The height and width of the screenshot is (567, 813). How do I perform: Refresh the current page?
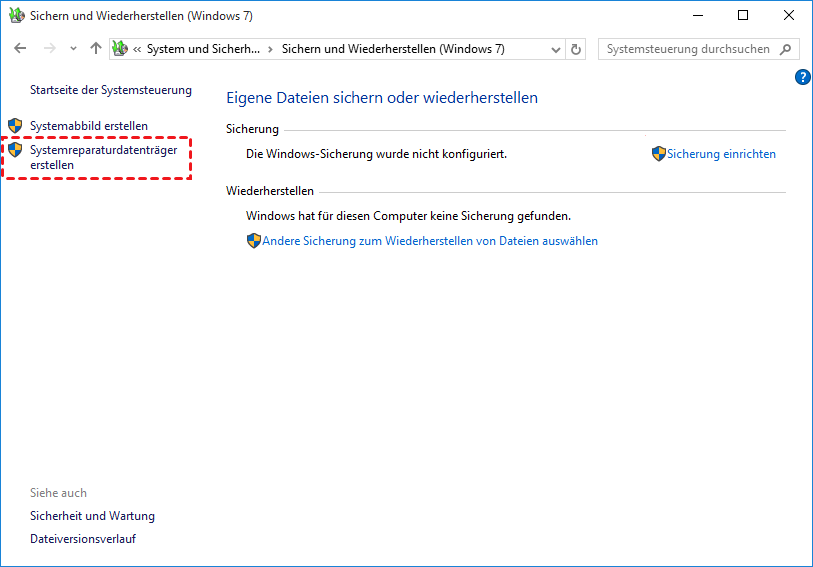[x=576, y=49]
